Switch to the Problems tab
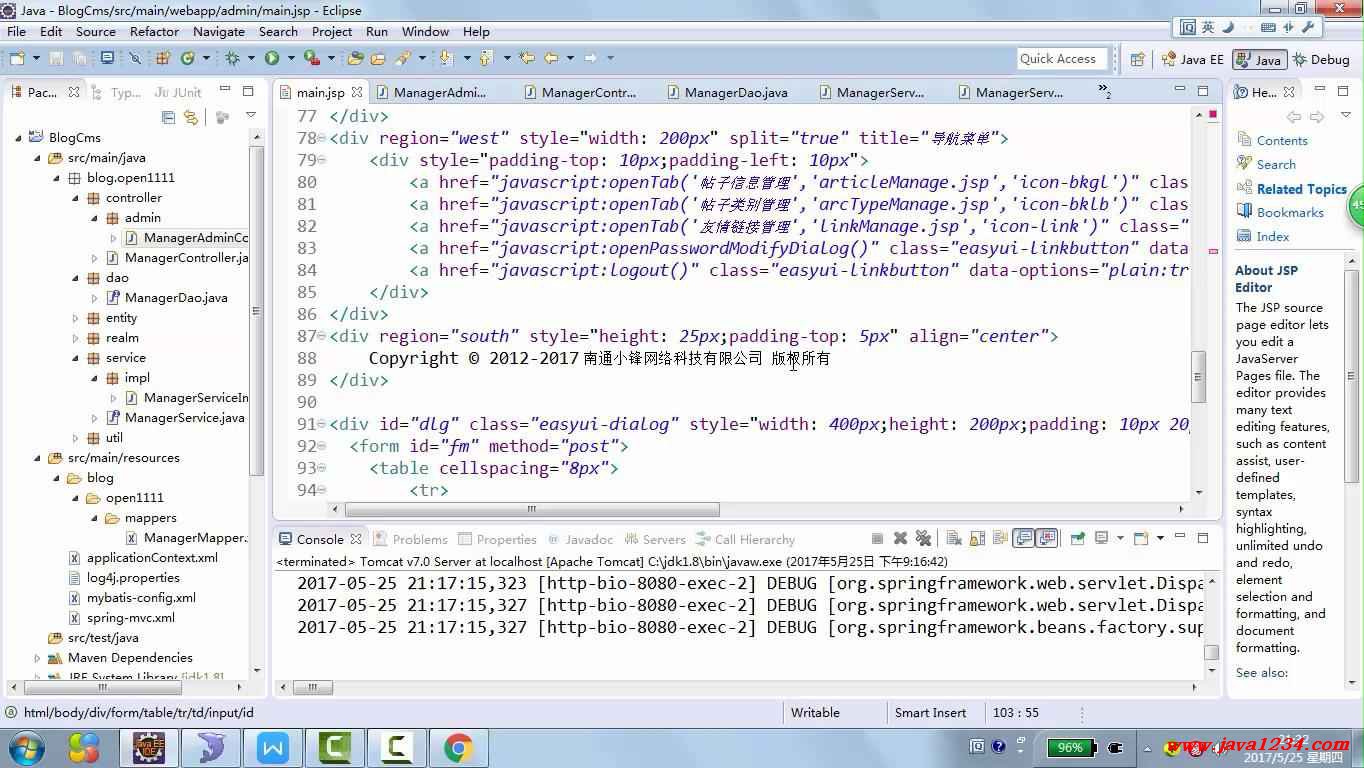This screenshot has height=768, width=1364. (x=409, y=539)
